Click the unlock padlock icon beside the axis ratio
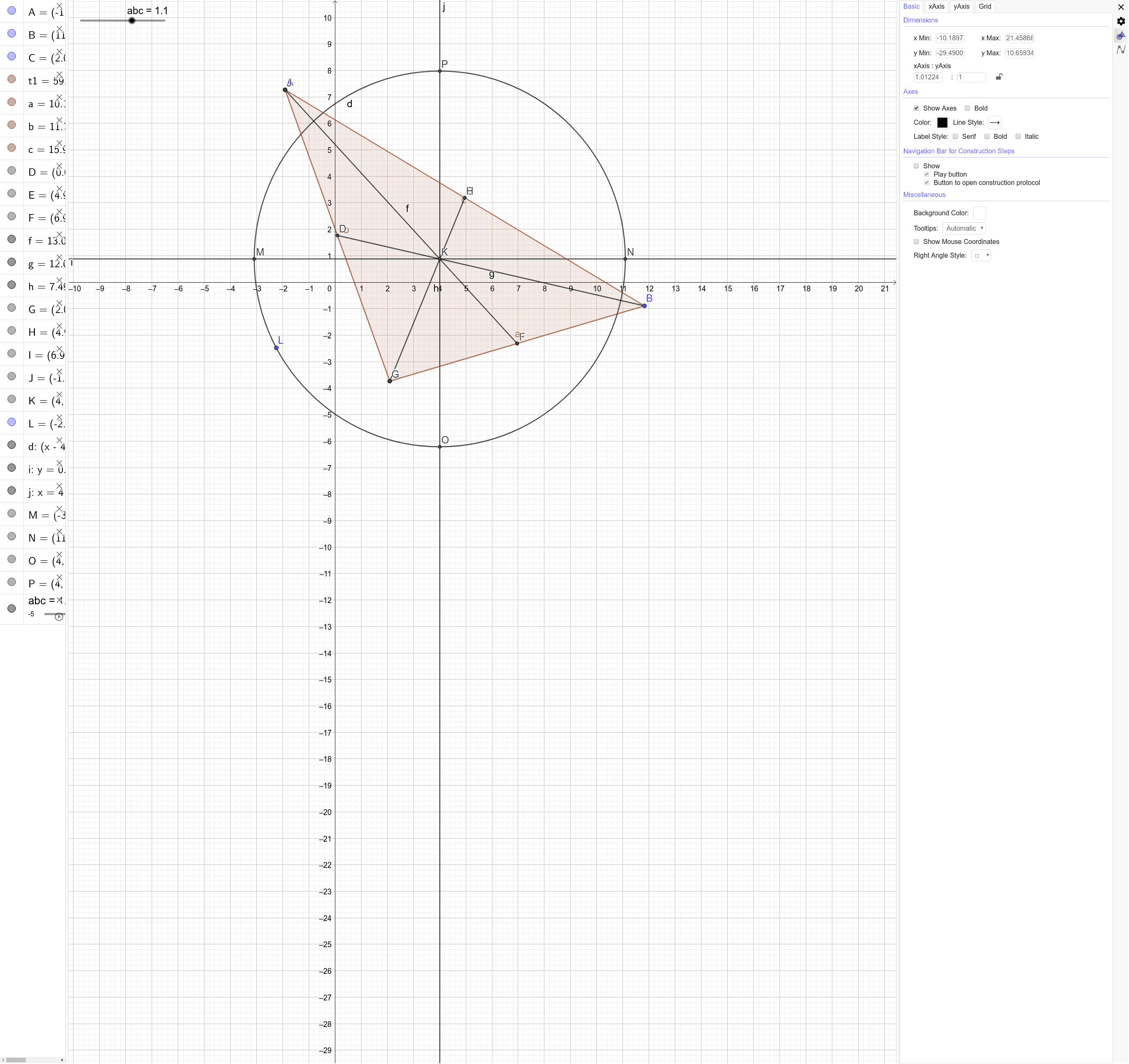The image size is (1129, 1064). pos(999,77)
